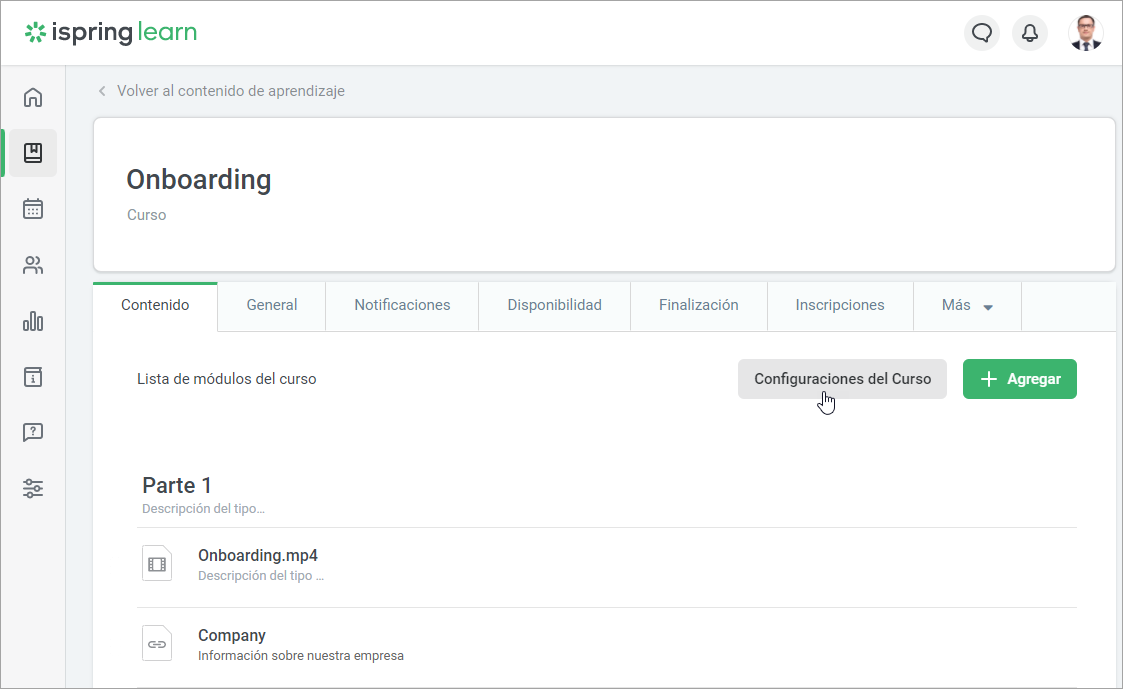The height and width of the screenshot is (689, 1123).
Task: Open the notifications bell icon
Action: click(x=1030, y=33)
